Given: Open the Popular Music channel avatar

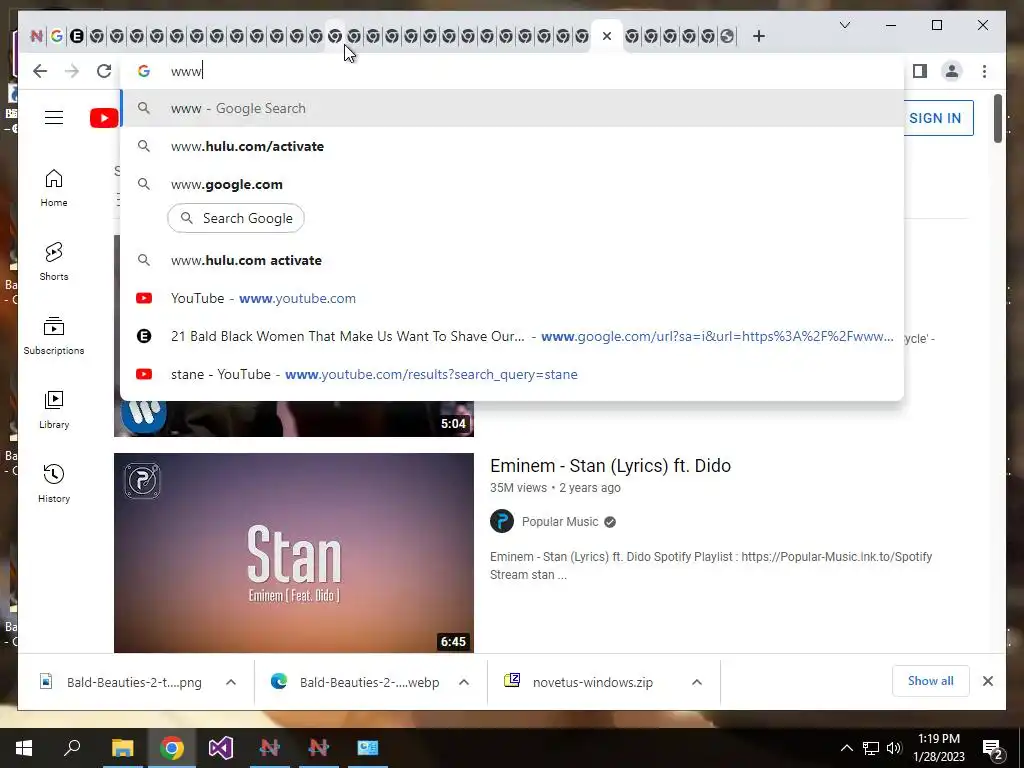Looking at the screenshot, I should 502,522.
